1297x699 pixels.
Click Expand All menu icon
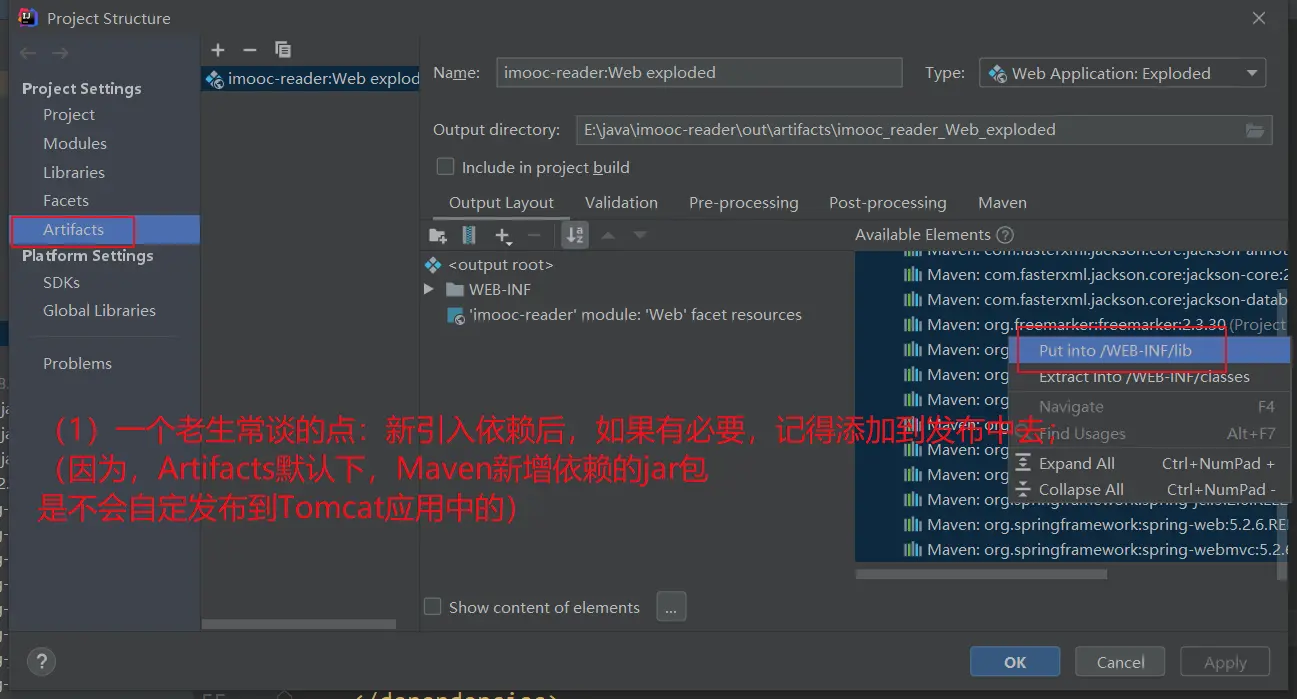coord(1023,463)
